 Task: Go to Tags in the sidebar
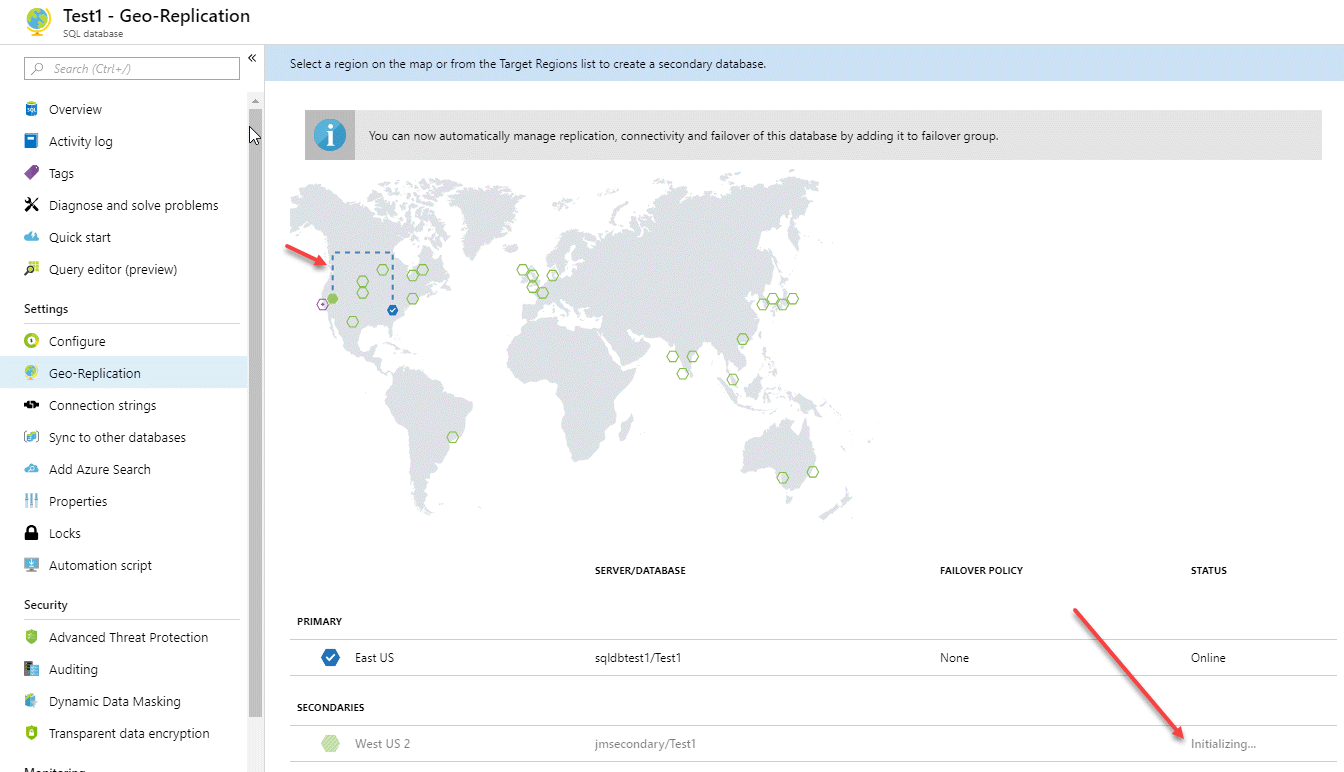point(61,173)
